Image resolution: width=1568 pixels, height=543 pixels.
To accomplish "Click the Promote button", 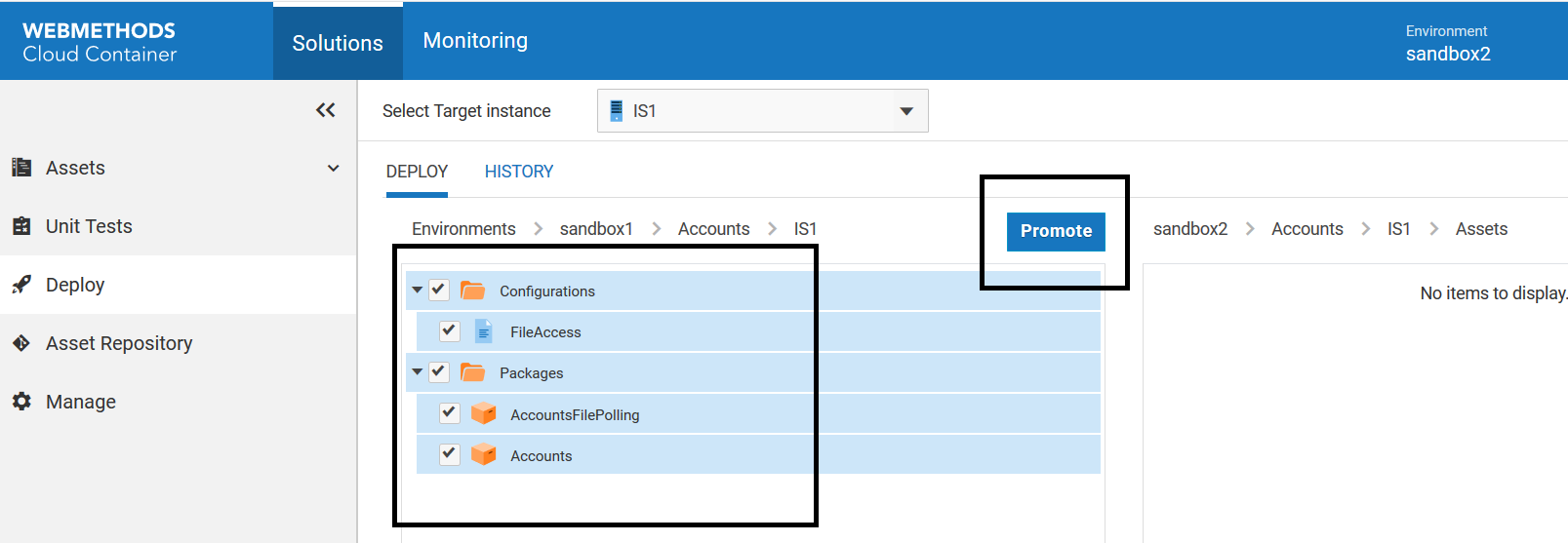I will coord(1056,231).
